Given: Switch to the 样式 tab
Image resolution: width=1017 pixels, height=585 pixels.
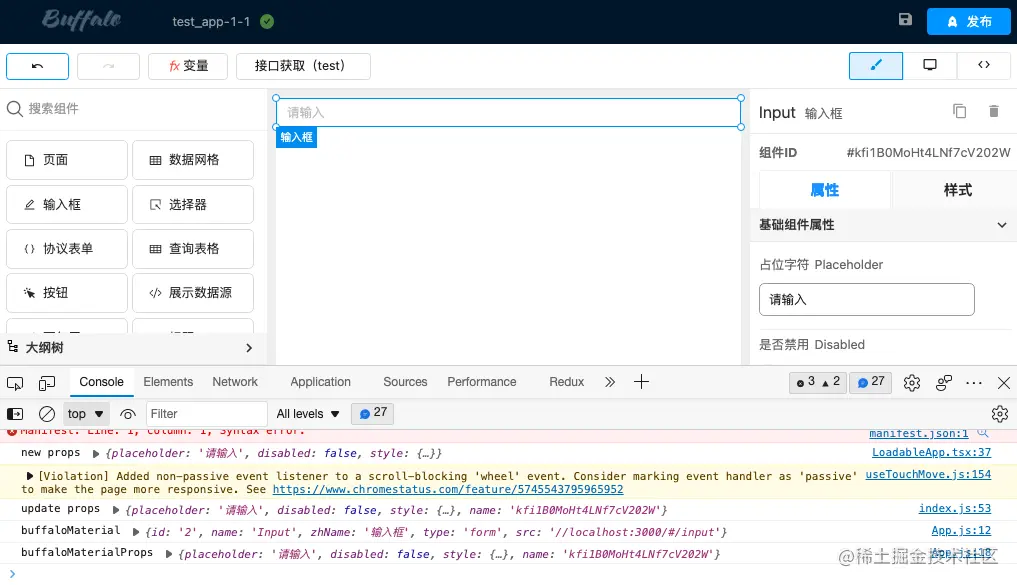Looking at the screenshot, I should (x=957, y=190).
